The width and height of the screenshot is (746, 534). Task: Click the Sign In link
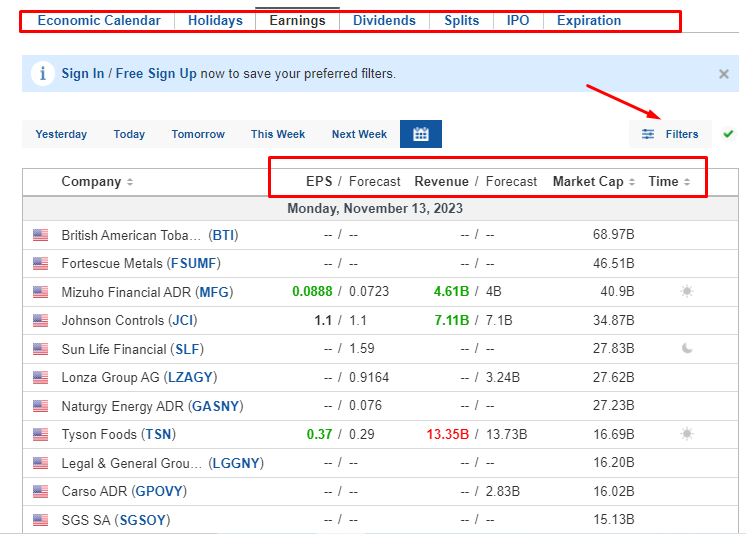click(83, 73)
